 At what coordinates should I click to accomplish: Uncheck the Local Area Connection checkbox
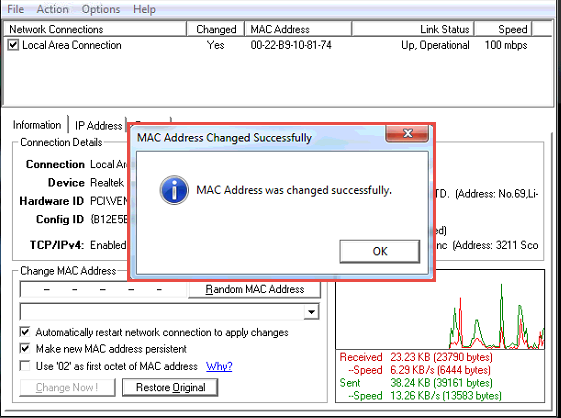click(x=13, y=45)
